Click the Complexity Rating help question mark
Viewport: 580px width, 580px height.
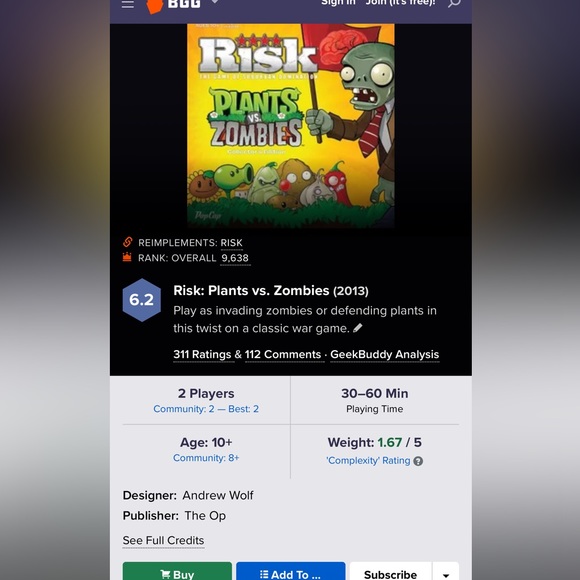tap(418, 461)
